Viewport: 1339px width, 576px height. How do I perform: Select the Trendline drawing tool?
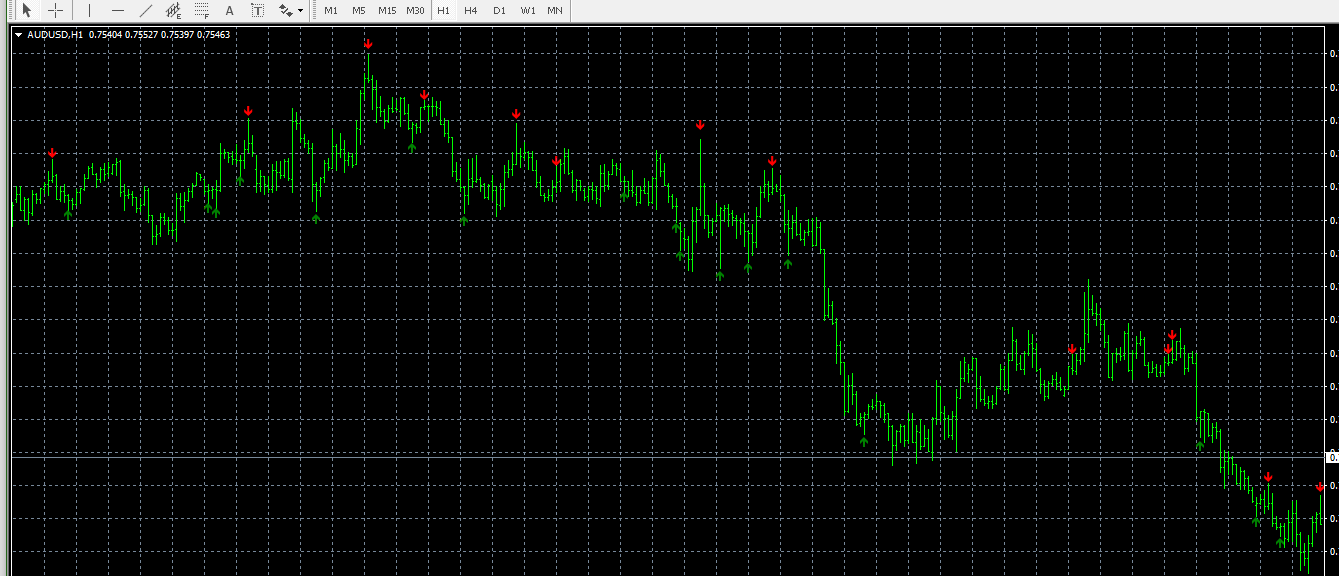[x=146, y=10]
